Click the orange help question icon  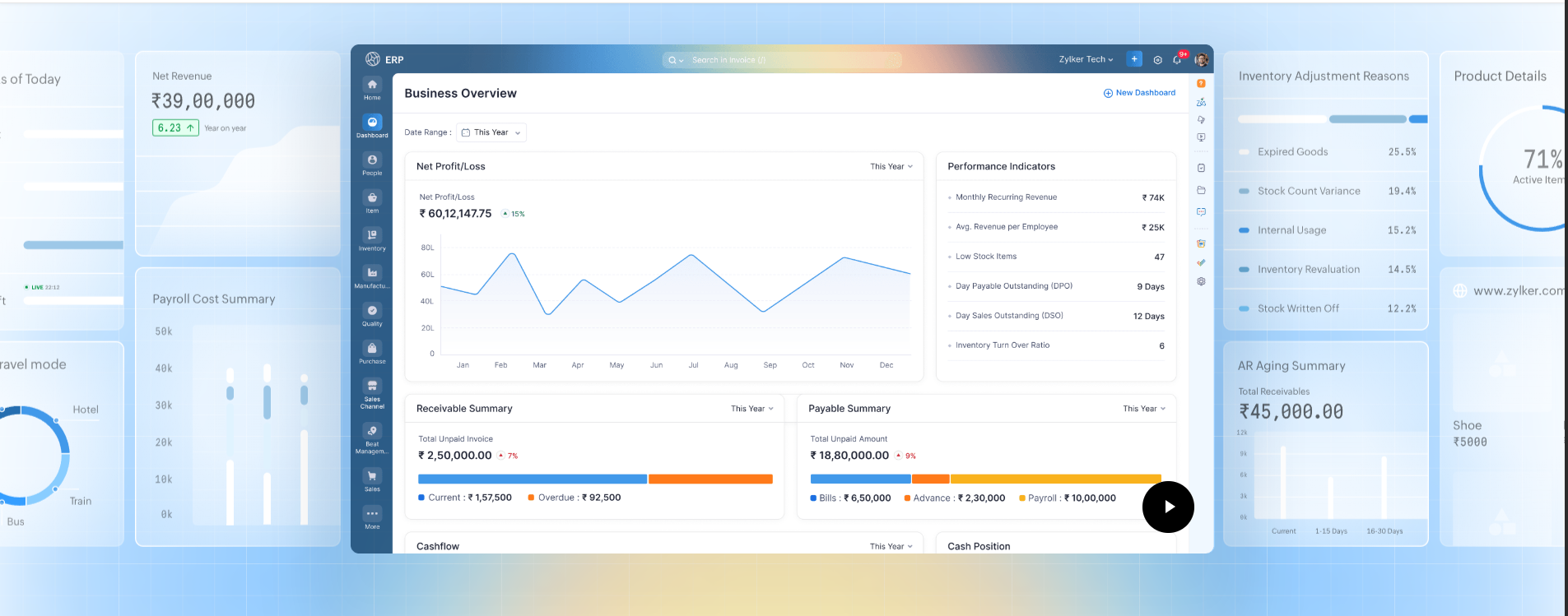point(1201,83)
